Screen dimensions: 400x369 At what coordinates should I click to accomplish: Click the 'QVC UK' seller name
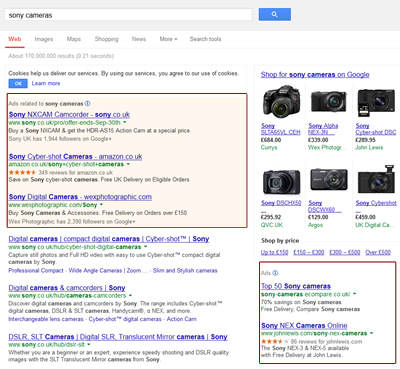click(272, 225)
